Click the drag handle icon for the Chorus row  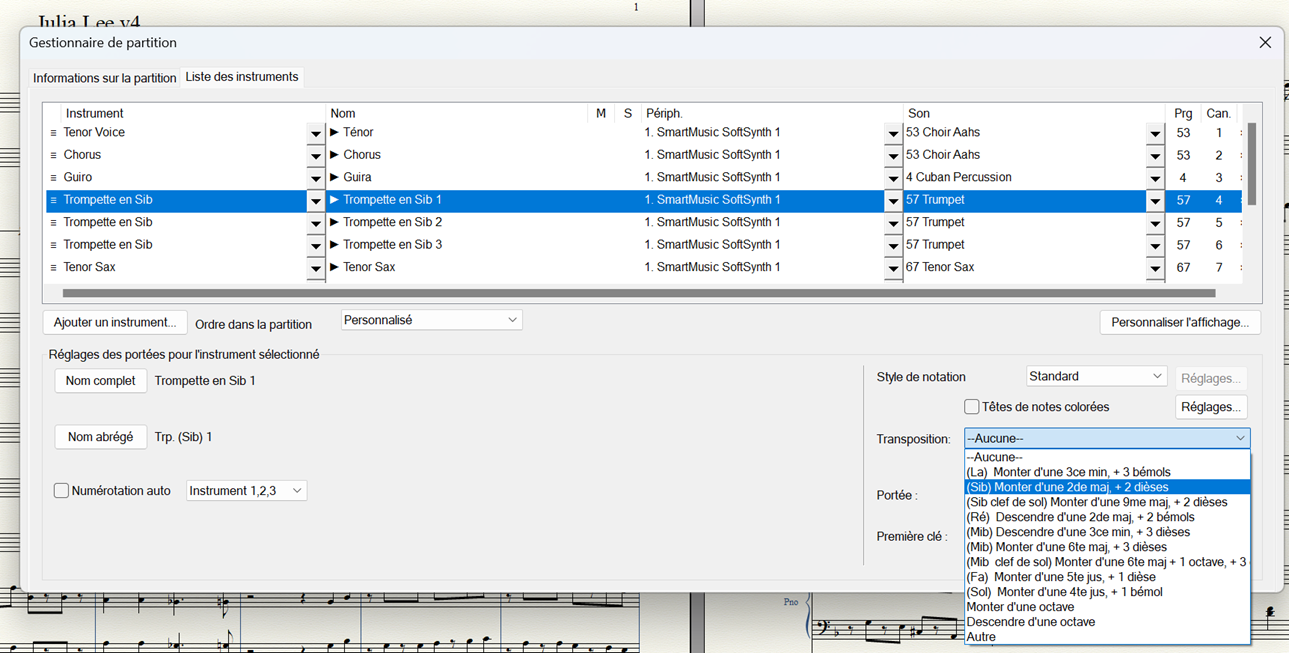[x=54, y=155]
